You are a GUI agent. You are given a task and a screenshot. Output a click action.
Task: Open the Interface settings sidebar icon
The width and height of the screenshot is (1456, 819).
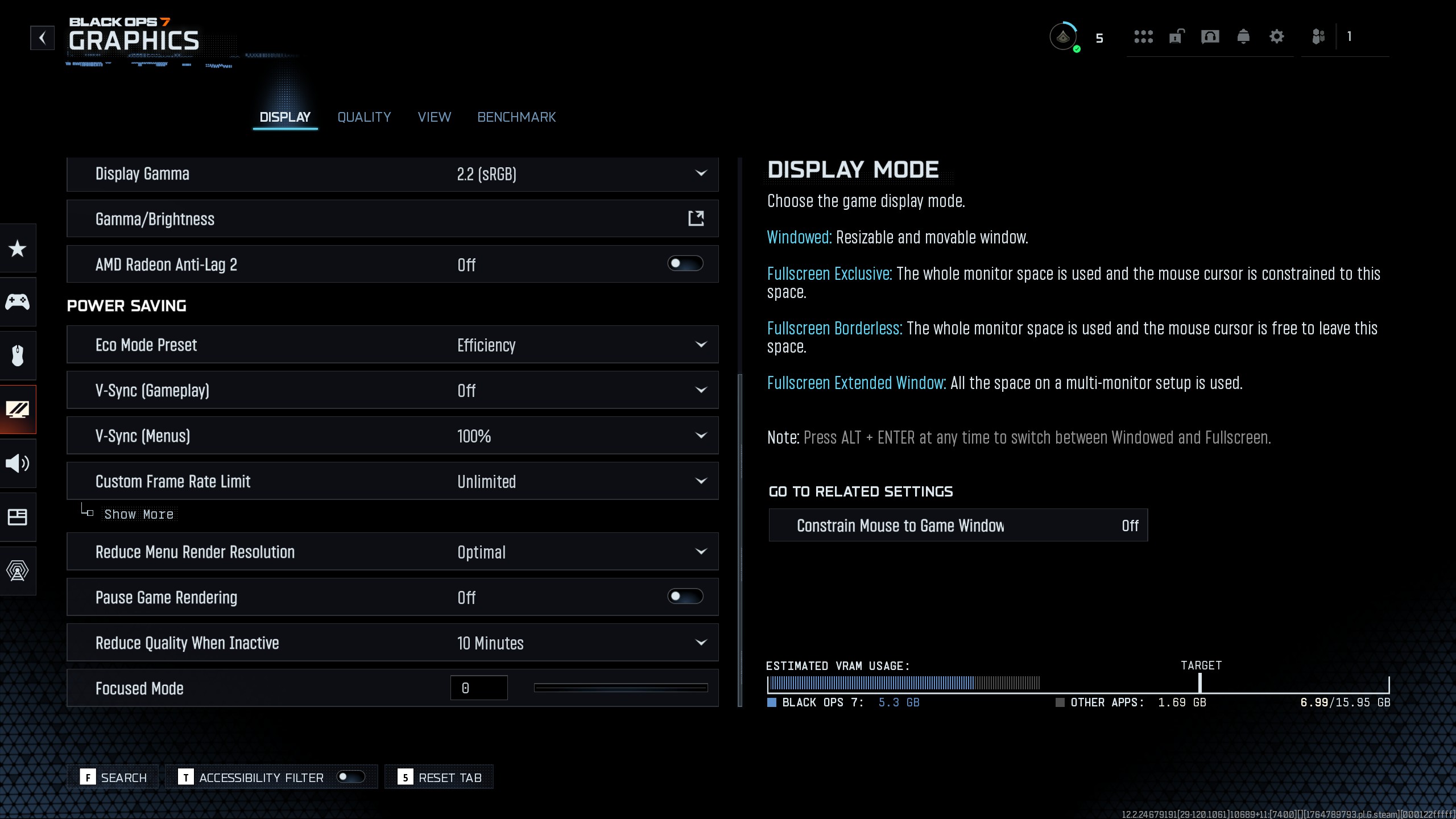click(18, 517)
